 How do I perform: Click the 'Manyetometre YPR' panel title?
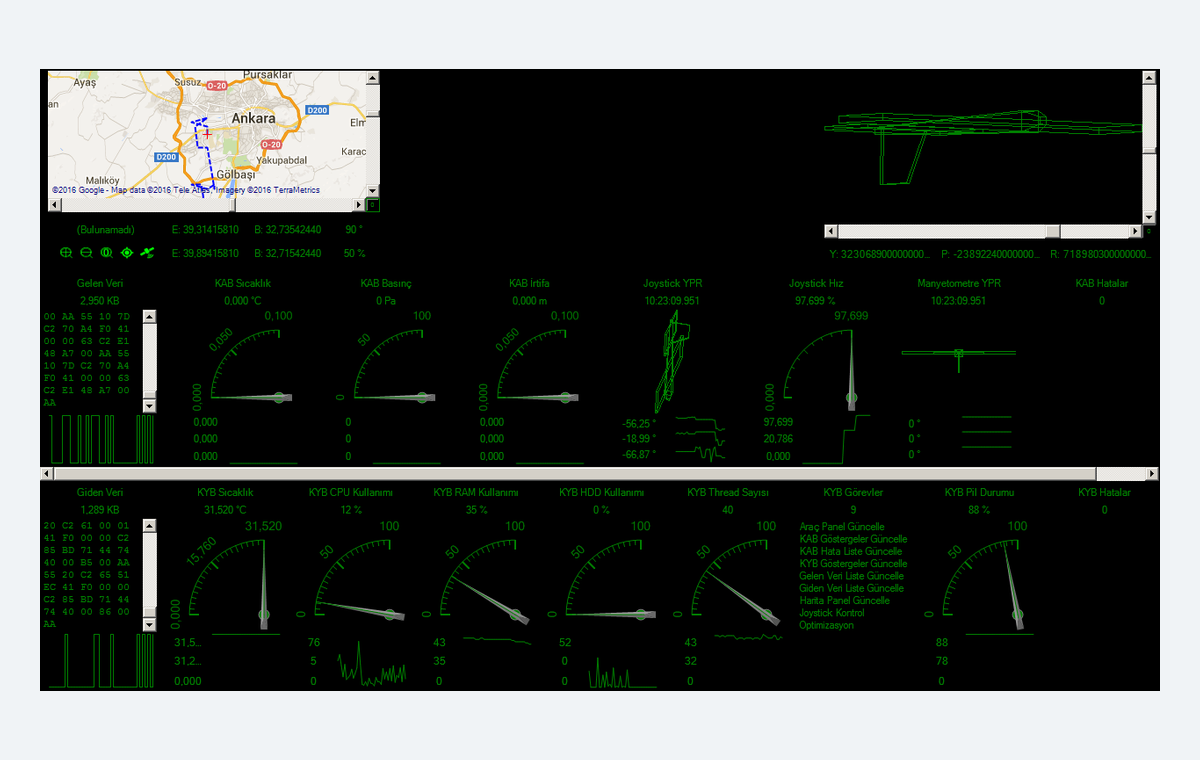tap(959, 284)
